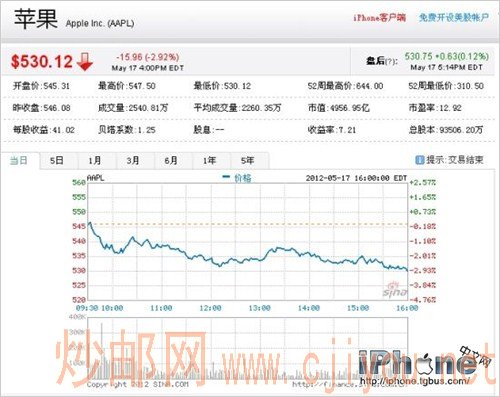Viewport: 500px width, 397px height.
Task: Click the blue info icon beside 提示
Action: (420, 160)
